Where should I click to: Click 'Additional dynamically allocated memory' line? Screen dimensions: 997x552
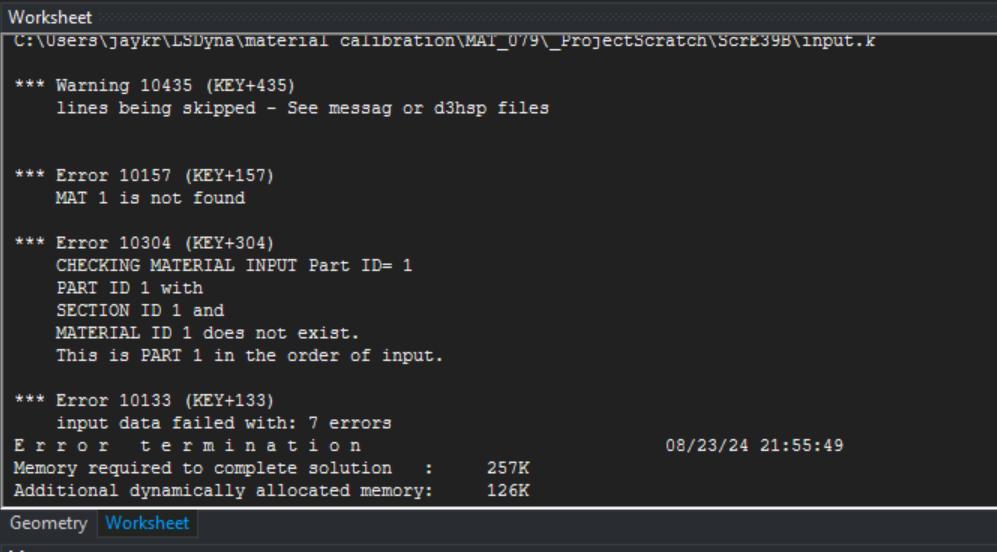point(224,490)
